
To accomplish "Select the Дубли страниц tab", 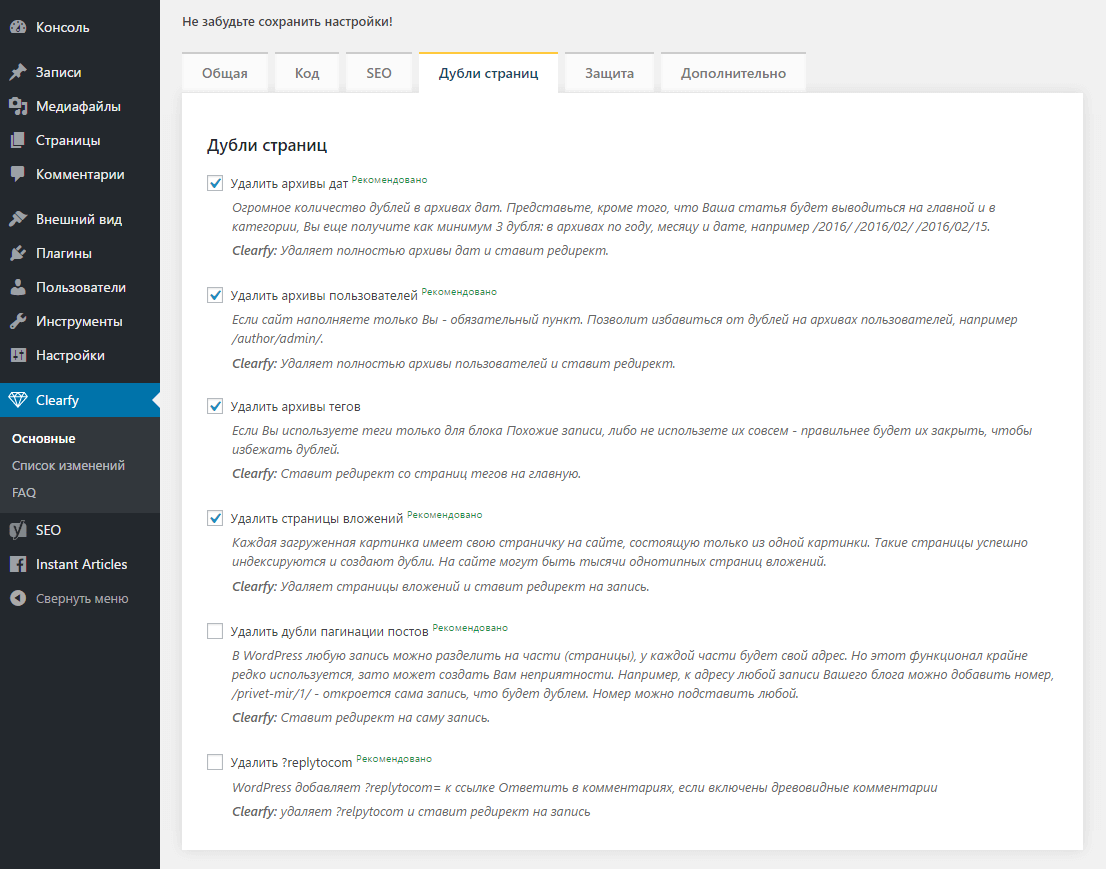I will pos(488,73).
